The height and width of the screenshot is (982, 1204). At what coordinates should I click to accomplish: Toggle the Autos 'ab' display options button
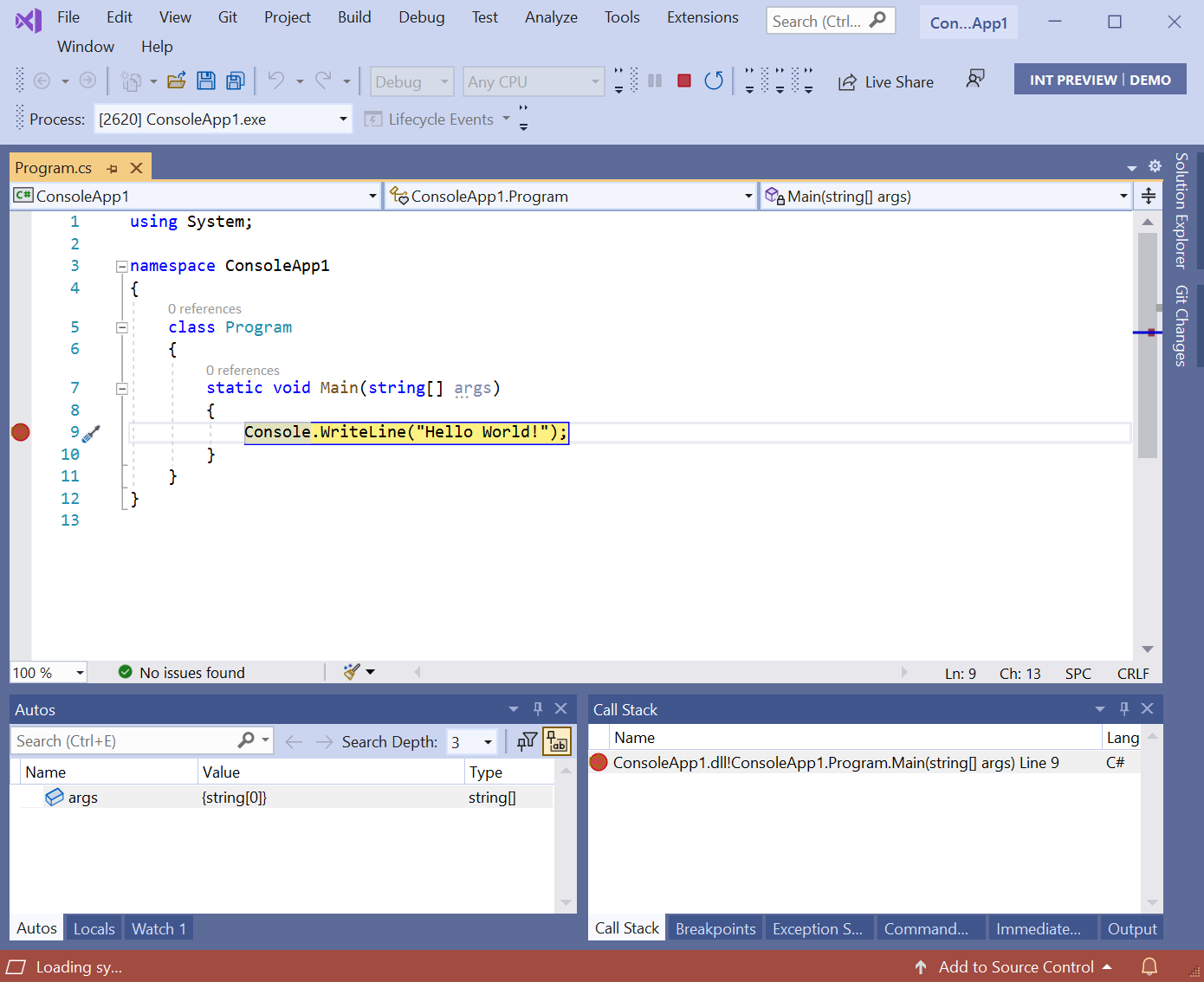pyautogui.click(x=557, y=741)
